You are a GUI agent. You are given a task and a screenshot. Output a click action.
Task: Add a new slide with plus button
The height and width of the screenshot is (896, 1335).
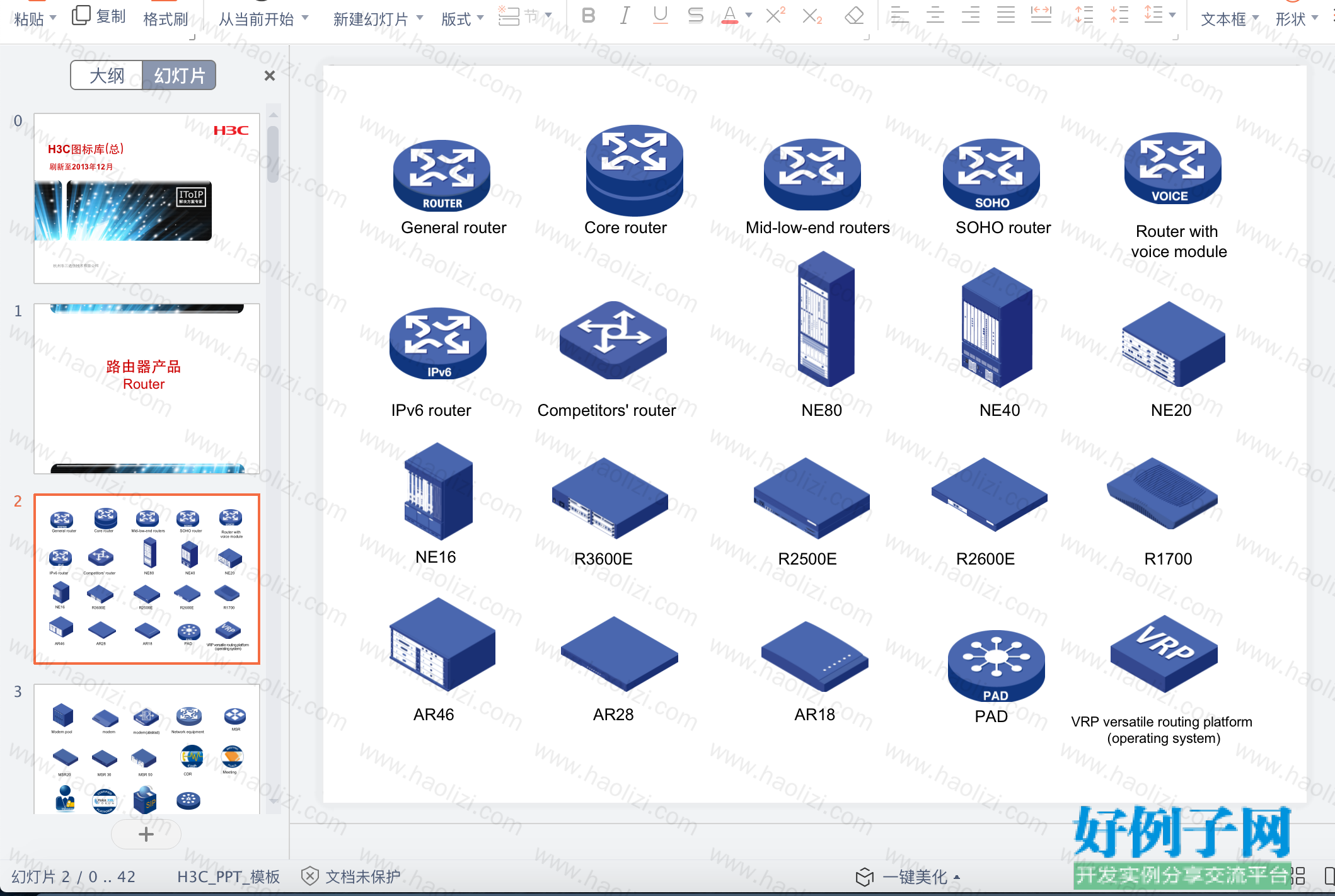click(x=146, y=834)
